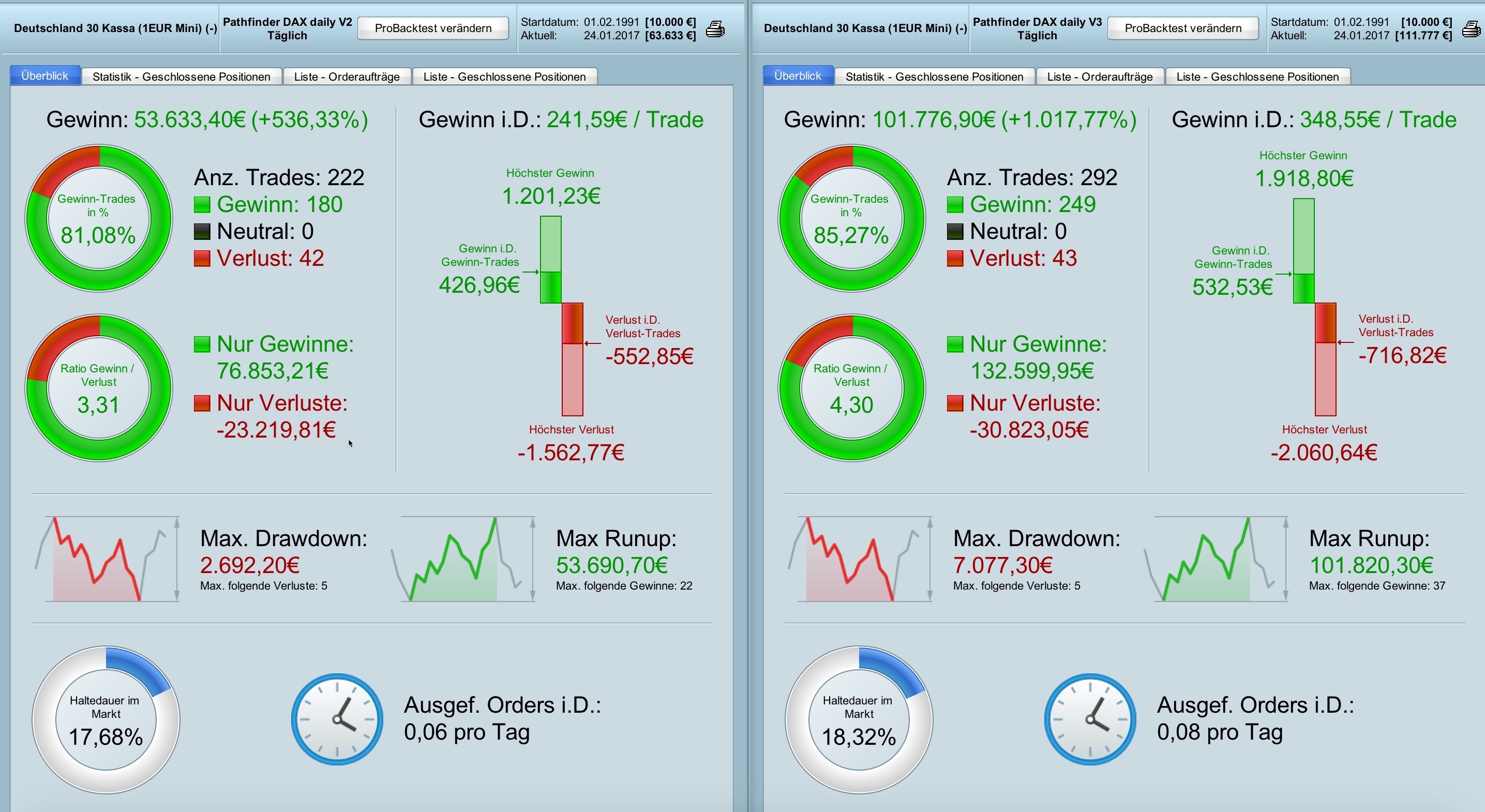This screenshot has width=1485, height=812.
Task: Click the red Verlust: 43 legend swatch
Action: click(x=955, y=258)
